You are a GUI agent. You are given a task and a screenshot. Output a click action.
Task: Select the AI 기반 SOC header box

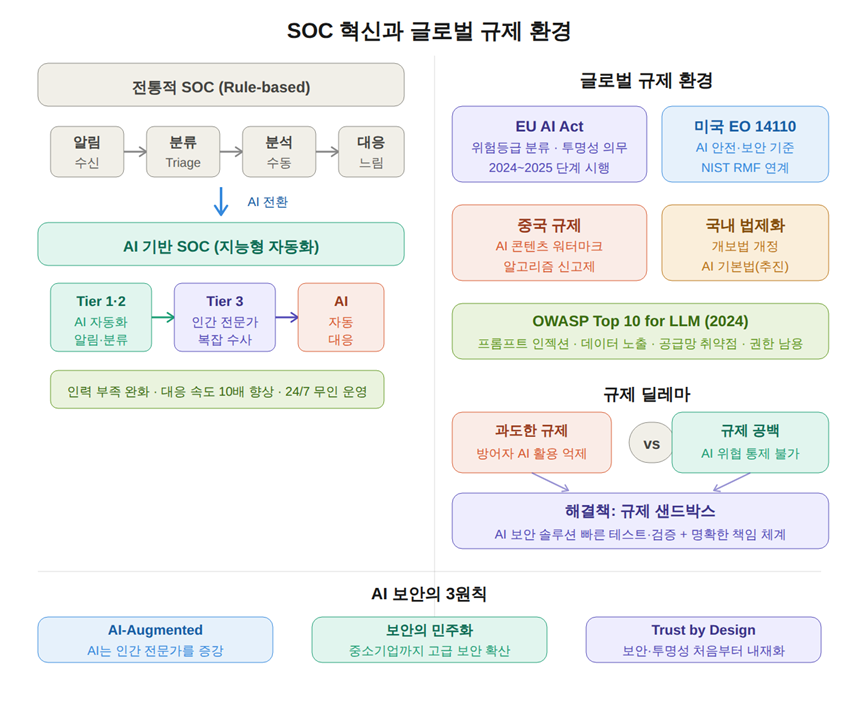click(x=221, y=245)
